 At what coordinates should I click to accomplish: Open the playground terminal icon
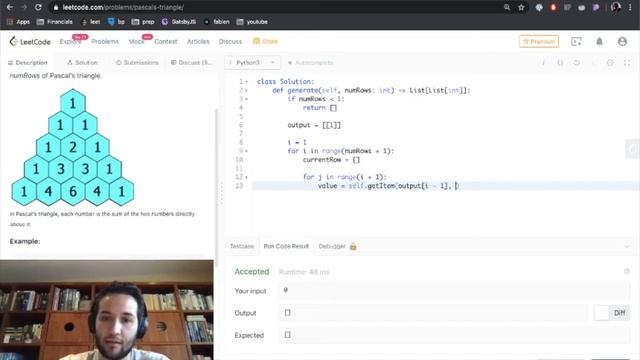point(576,41)
